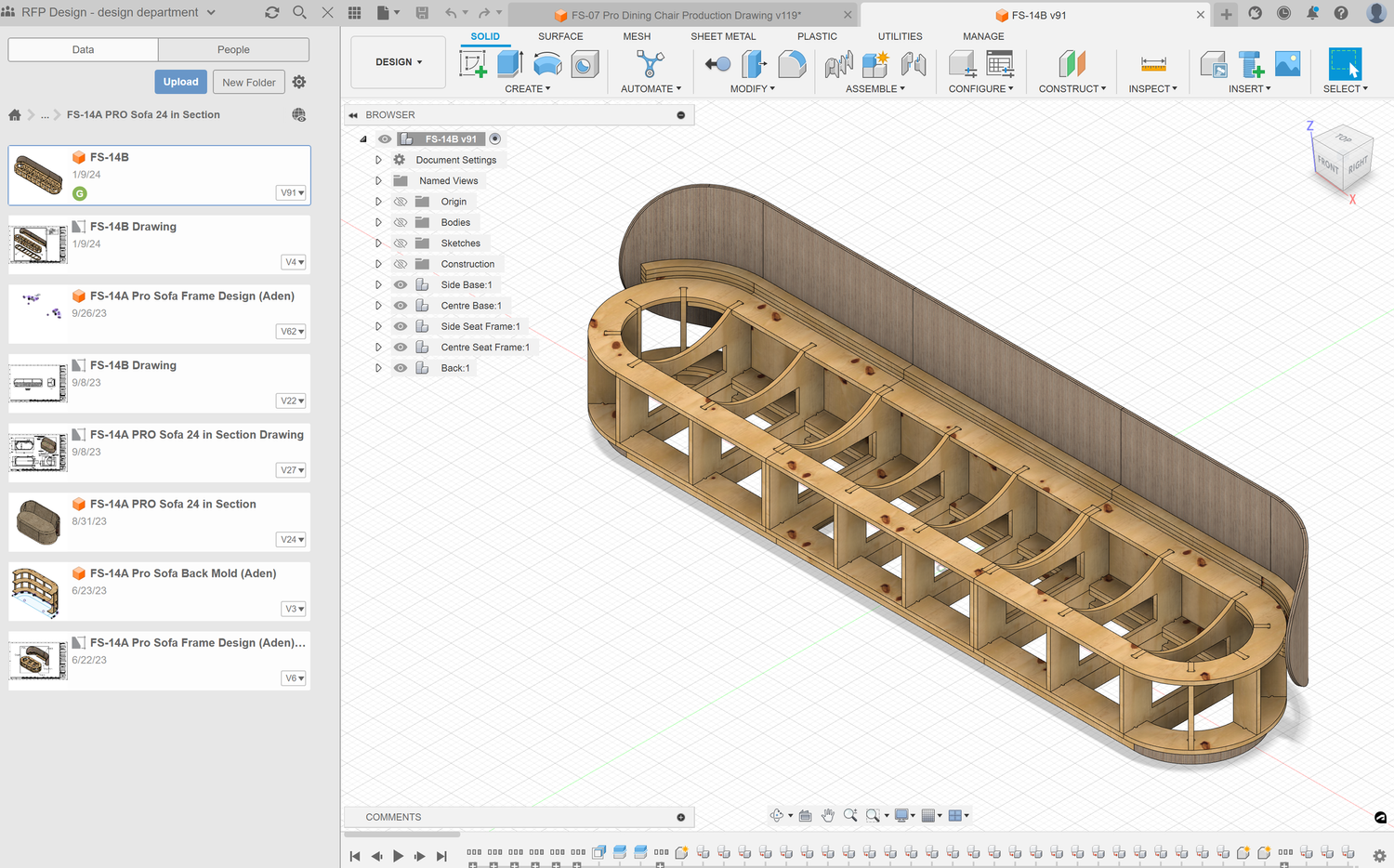
Task: Open the Joint tool in Assemble
Action: click(x=914, y=64)
